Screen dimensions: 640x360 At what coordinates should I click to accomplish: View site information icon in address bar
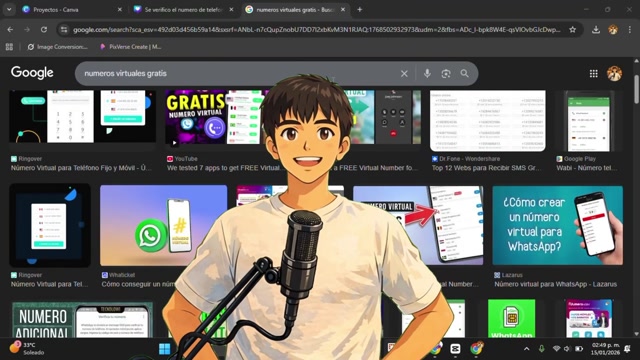[x=64, y=29]
